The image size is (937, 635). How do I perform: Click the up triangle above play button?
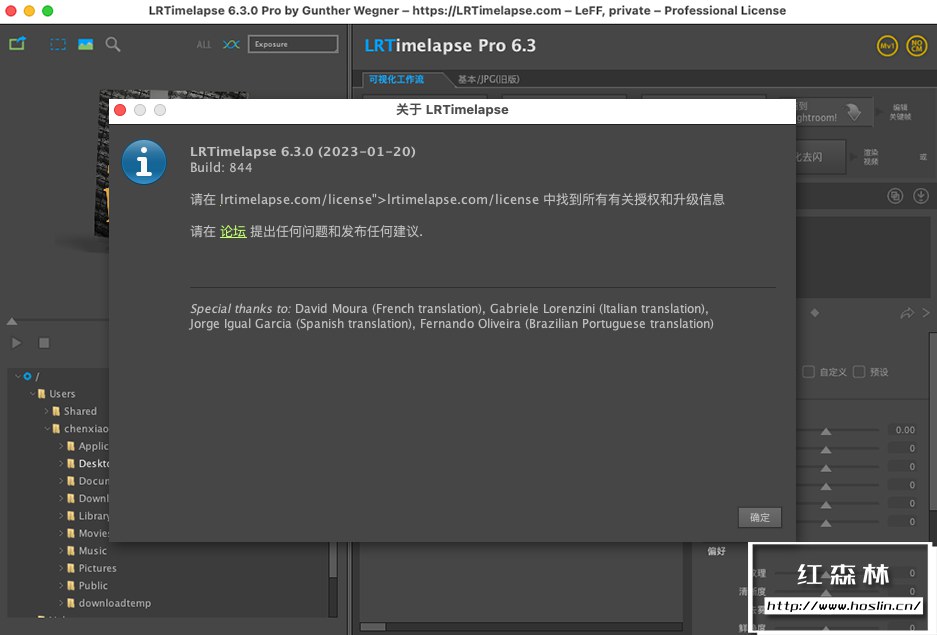pos(12,321)
